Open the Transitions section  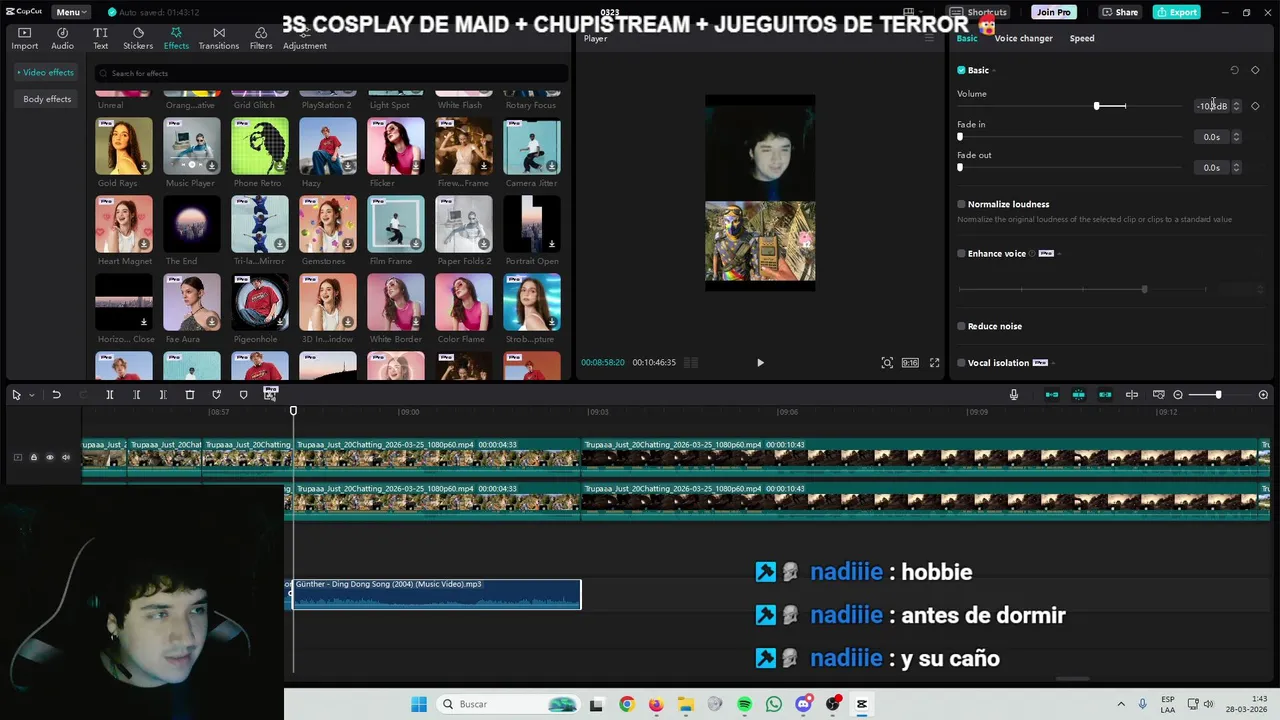(x=218, y=38)
